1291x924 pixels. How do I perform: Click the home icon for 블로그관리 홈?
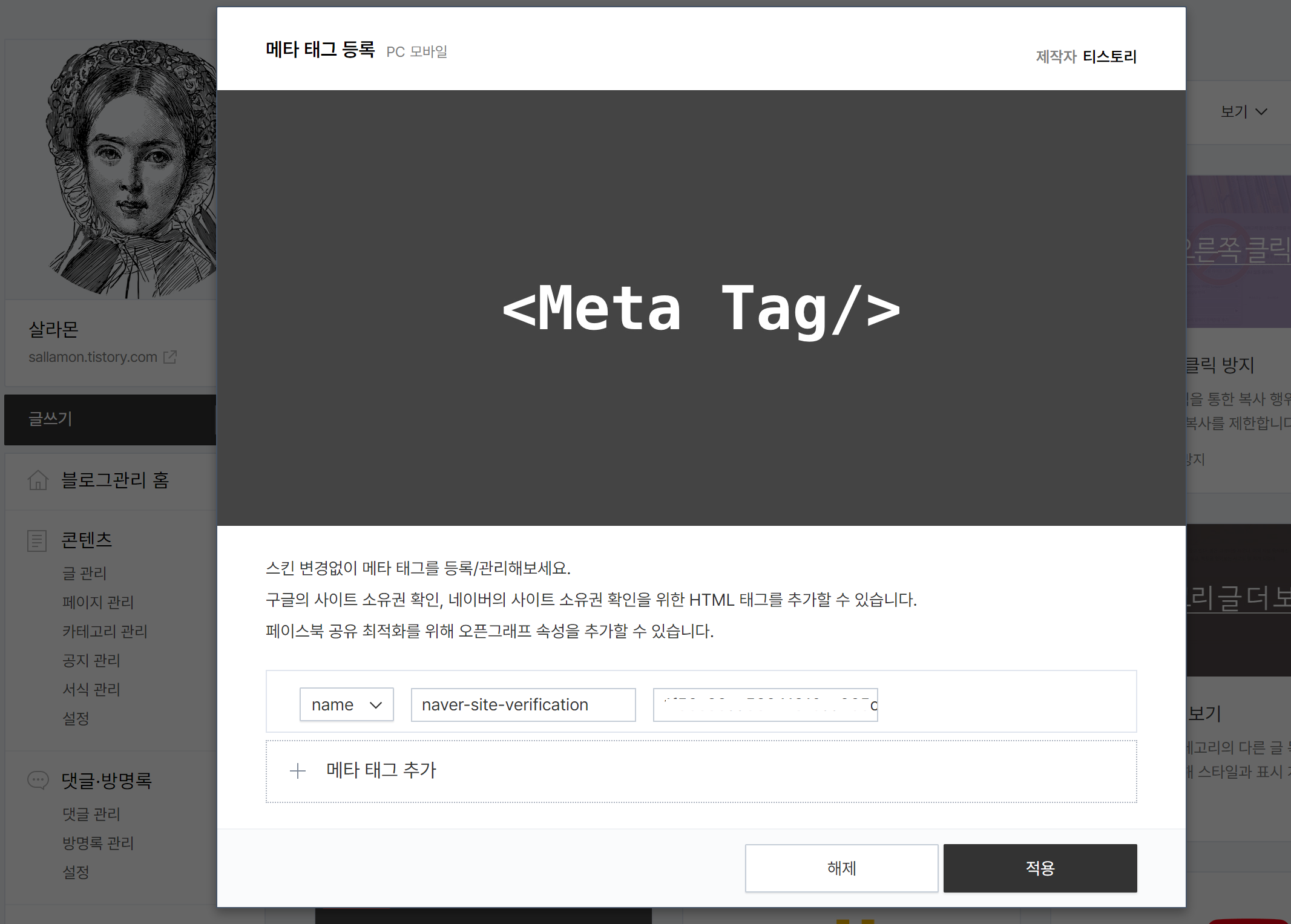38,480
